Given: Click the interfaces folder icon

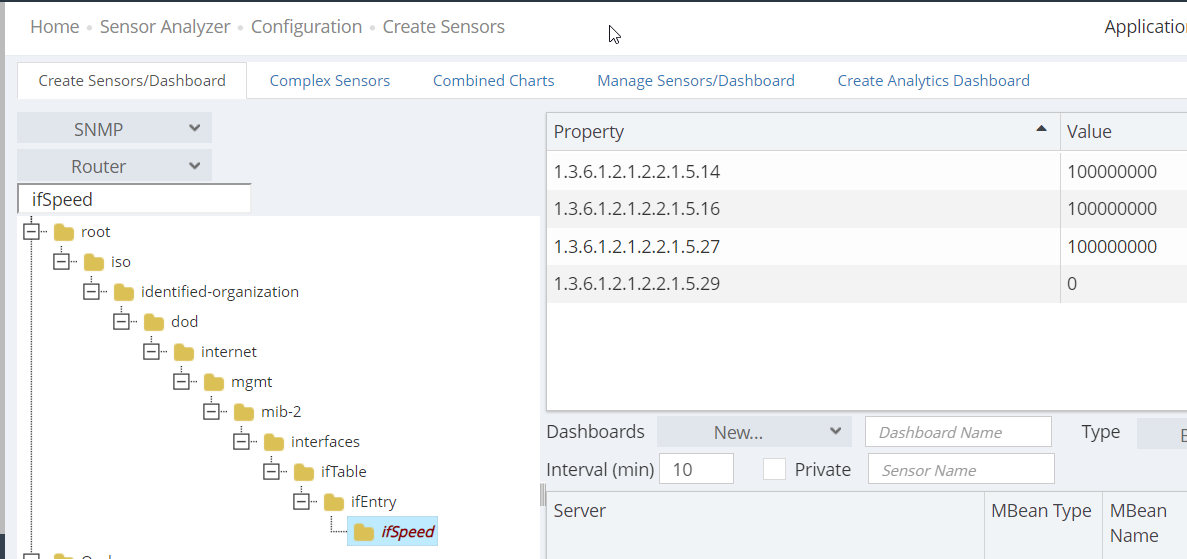Looking at the screenshot, I should [x=274, y=442].
